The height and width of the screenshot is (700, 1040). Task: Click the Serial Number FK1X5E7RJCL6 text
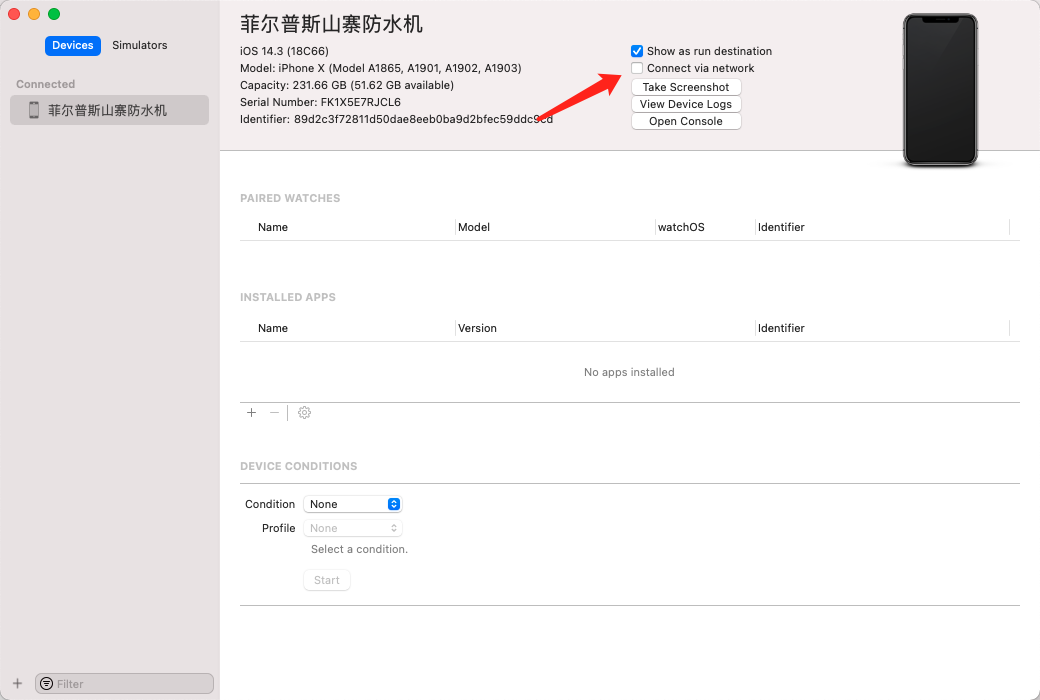pos(320,102)
